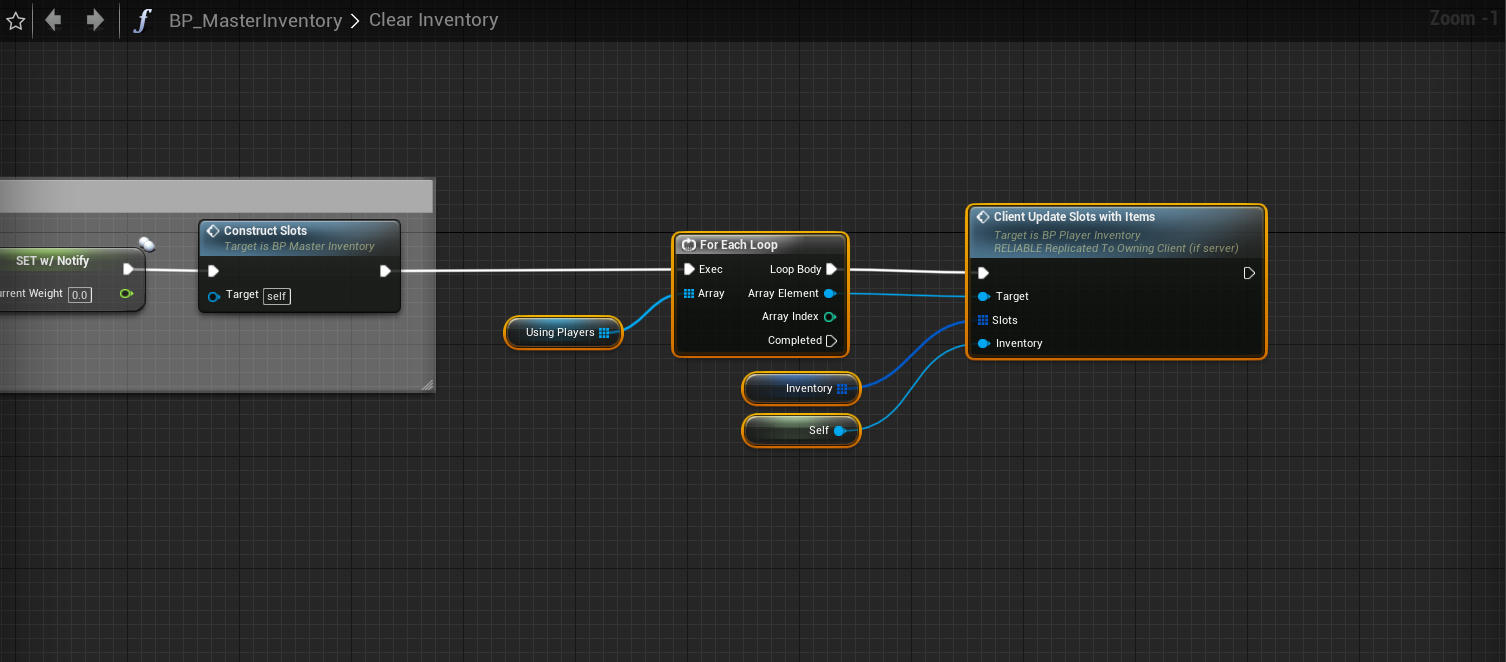Click the self Target field on Construct Slots
1506x662 pixels.
(x=276, y=296)
